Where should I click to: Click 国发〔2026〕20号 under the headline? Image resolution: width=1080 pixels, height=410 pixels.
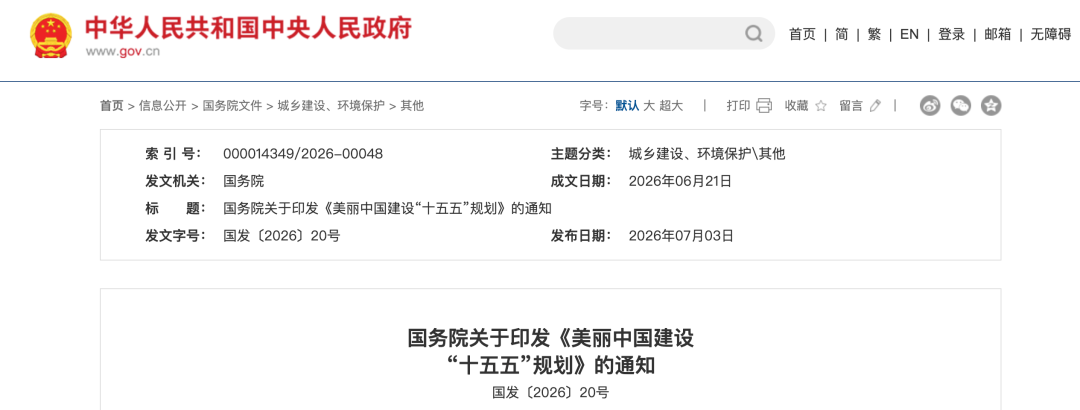click(x=550, y=393)
